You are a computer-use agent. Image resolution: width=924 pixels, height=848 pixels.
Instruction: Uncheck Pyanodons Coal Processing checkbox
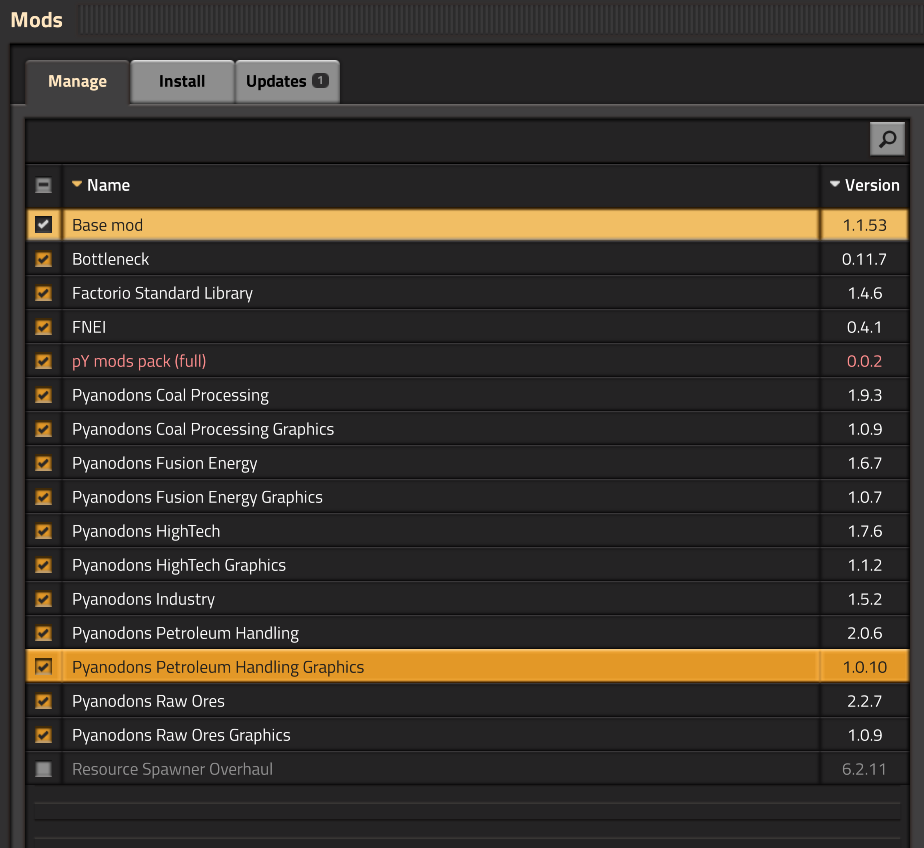pyautogui.click(x=44, y=395)
